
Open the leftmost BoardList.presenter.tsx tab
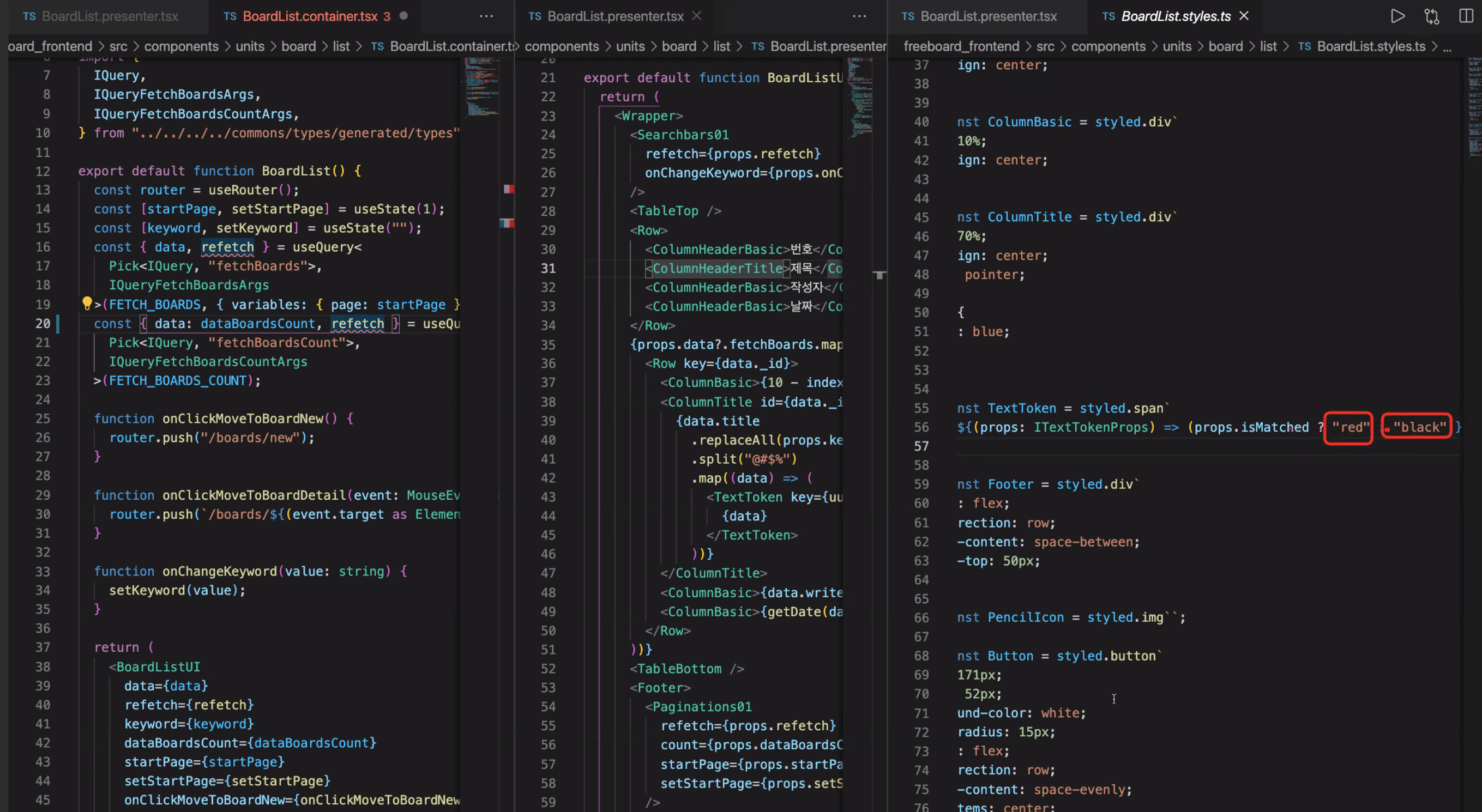point(109,16)
